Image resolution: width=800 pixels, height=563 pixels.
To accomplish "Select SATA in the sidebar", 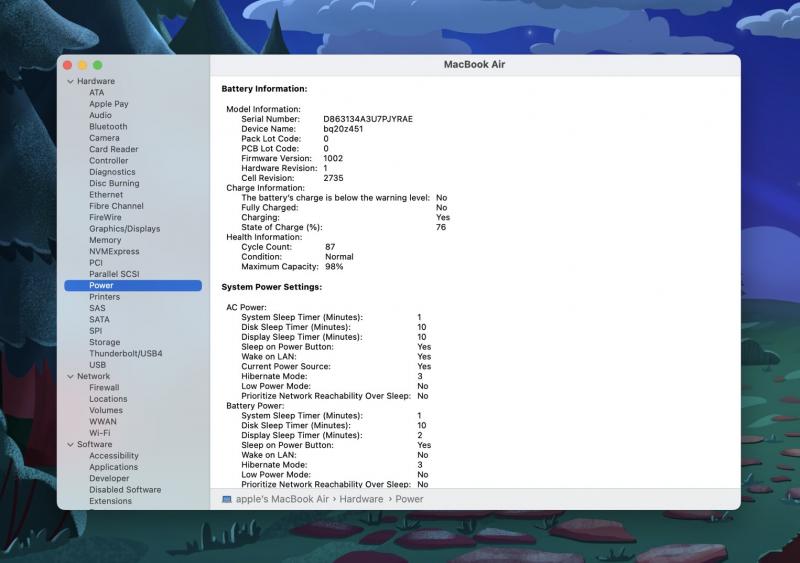I will click(99, 319).
